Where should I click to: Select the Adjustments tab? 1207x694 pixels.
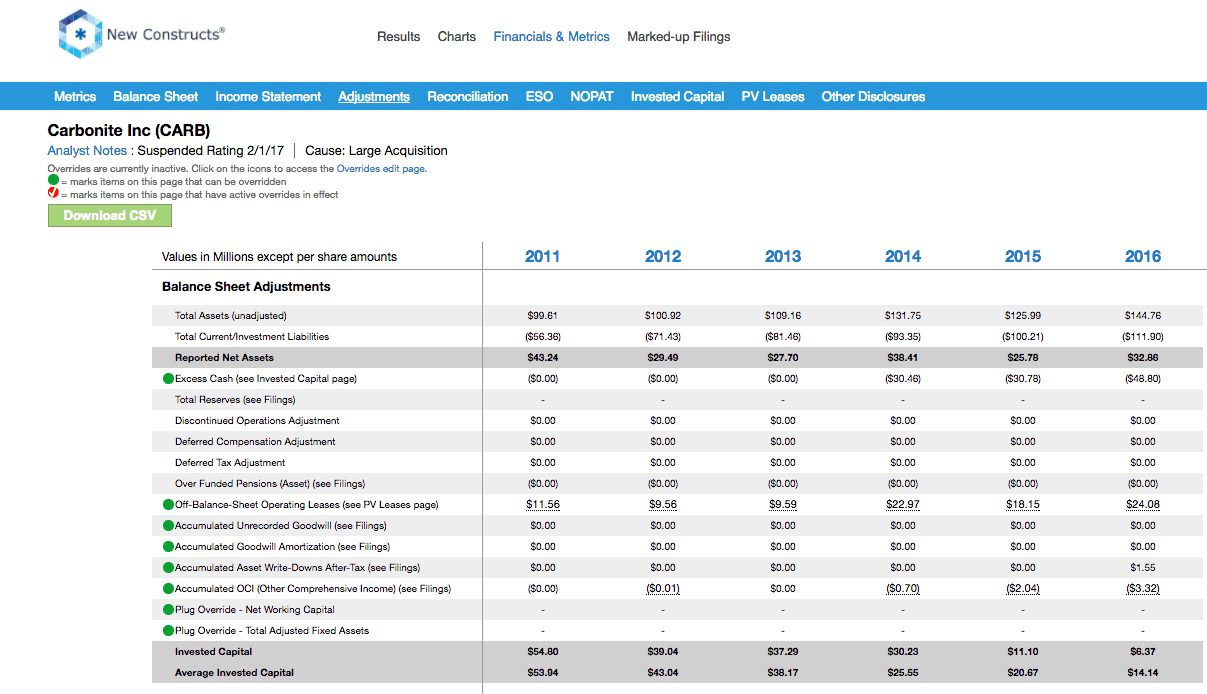[x=374, y=97]
